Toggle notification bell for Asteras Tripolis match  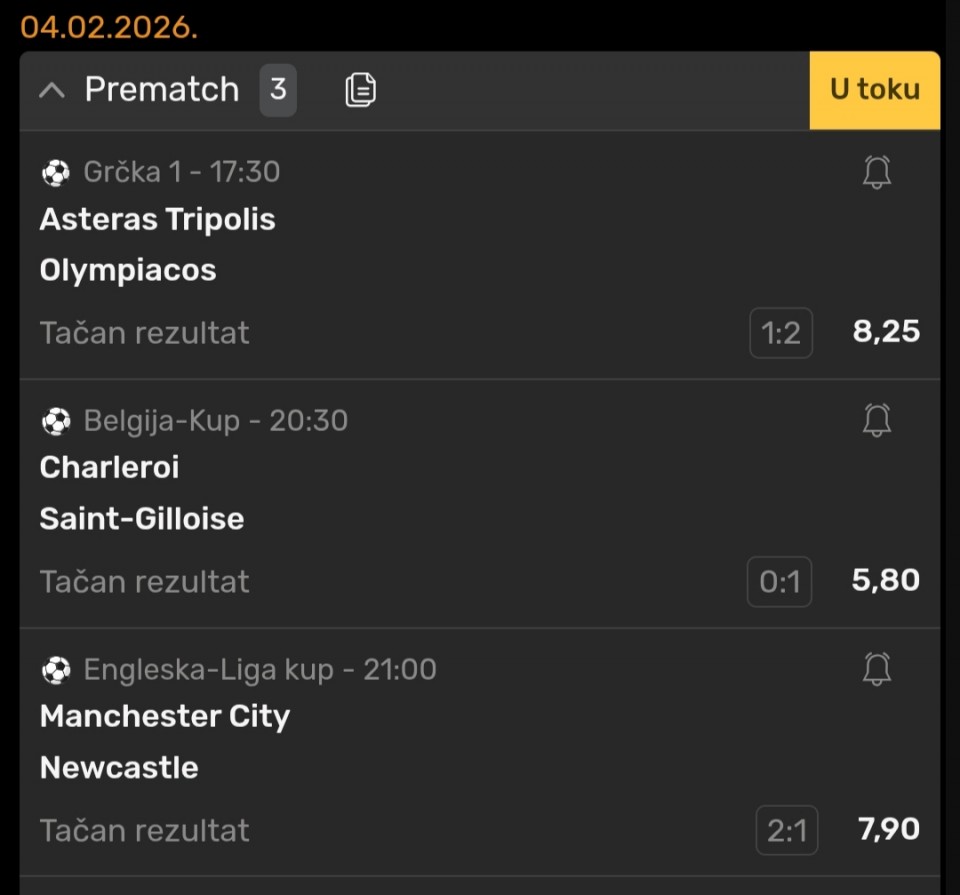[x=877, y=173]
